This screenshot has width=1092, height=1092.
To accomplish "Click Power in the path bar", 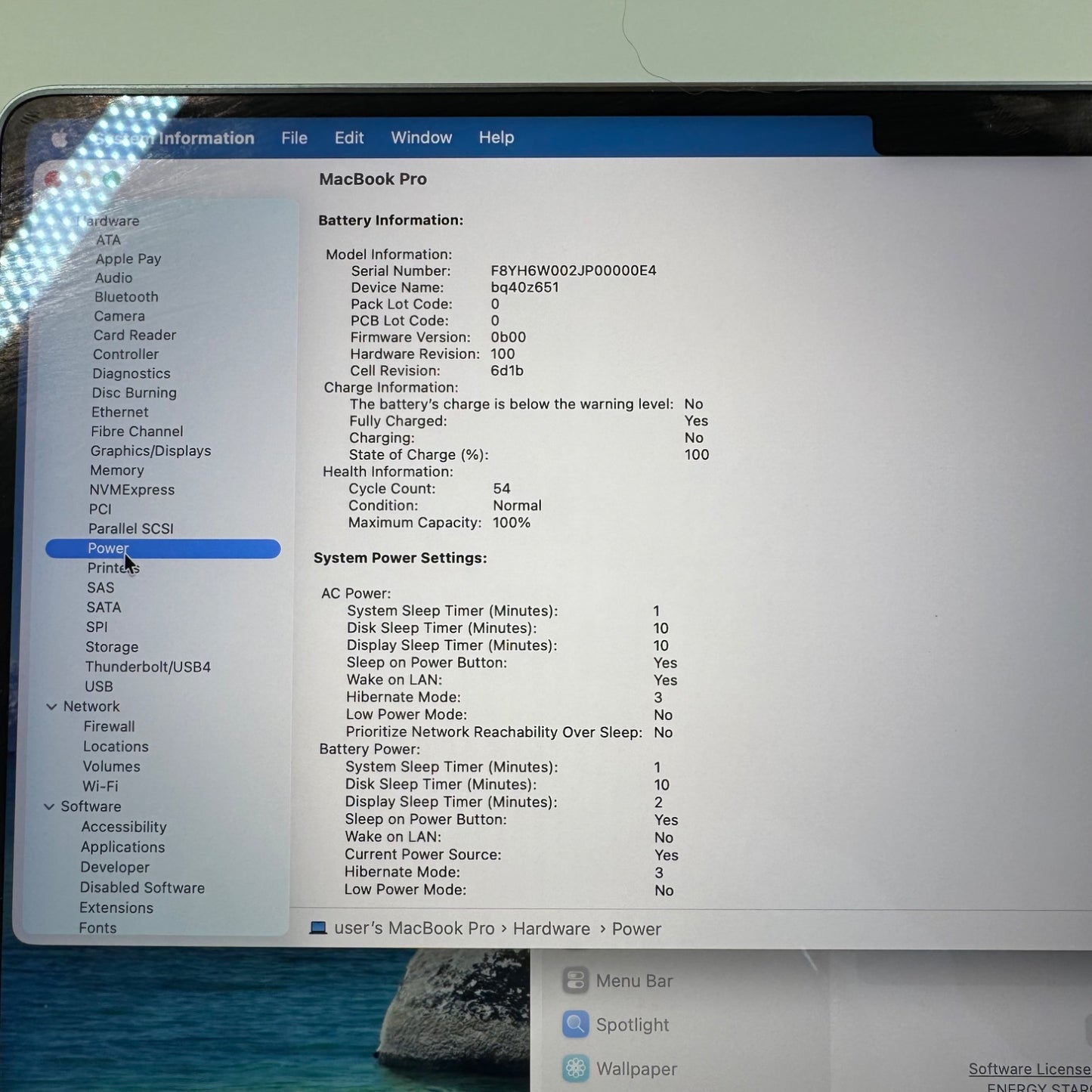I will click(636, 929).
